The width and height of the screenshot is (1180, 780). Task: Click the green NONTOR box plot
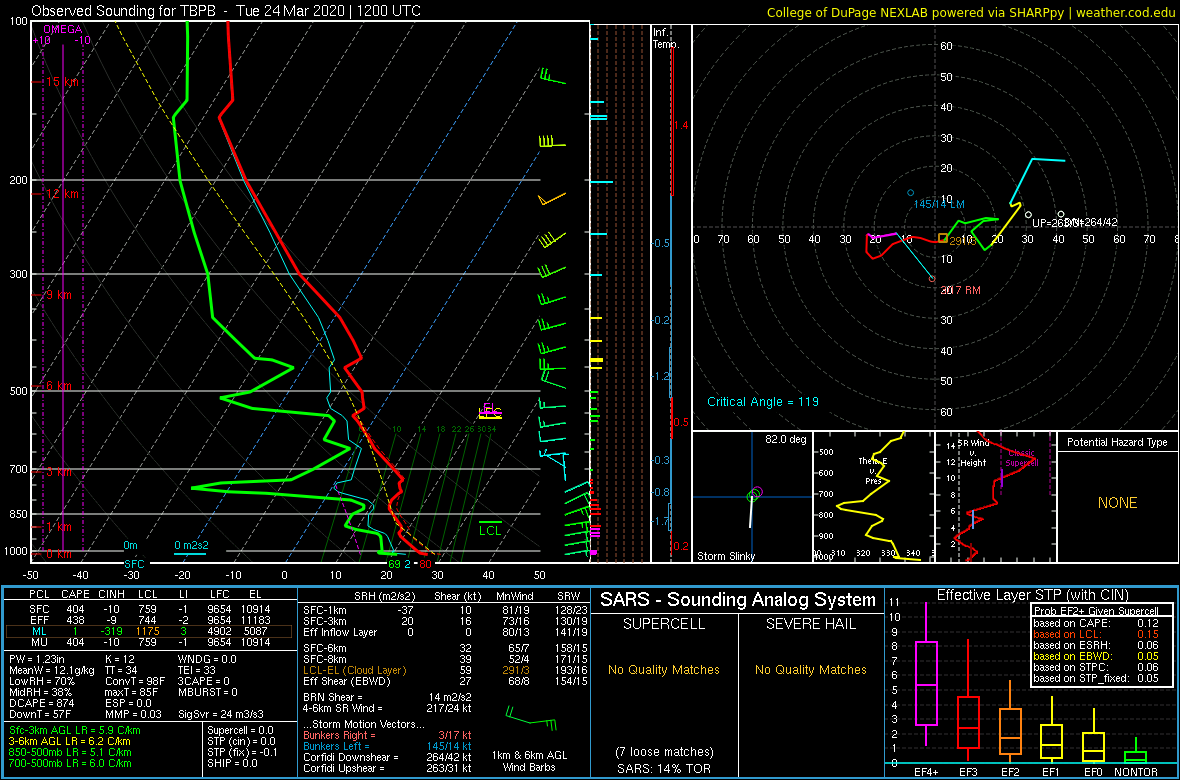coord(1135,751)
